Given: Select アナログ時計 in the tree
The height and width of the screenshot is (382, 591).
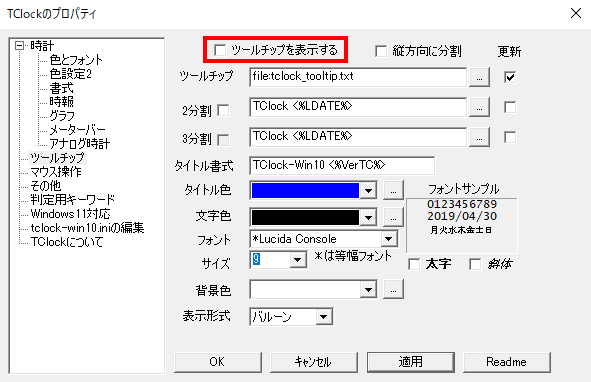Looking at the screenshot, I should tap(80, 144).
